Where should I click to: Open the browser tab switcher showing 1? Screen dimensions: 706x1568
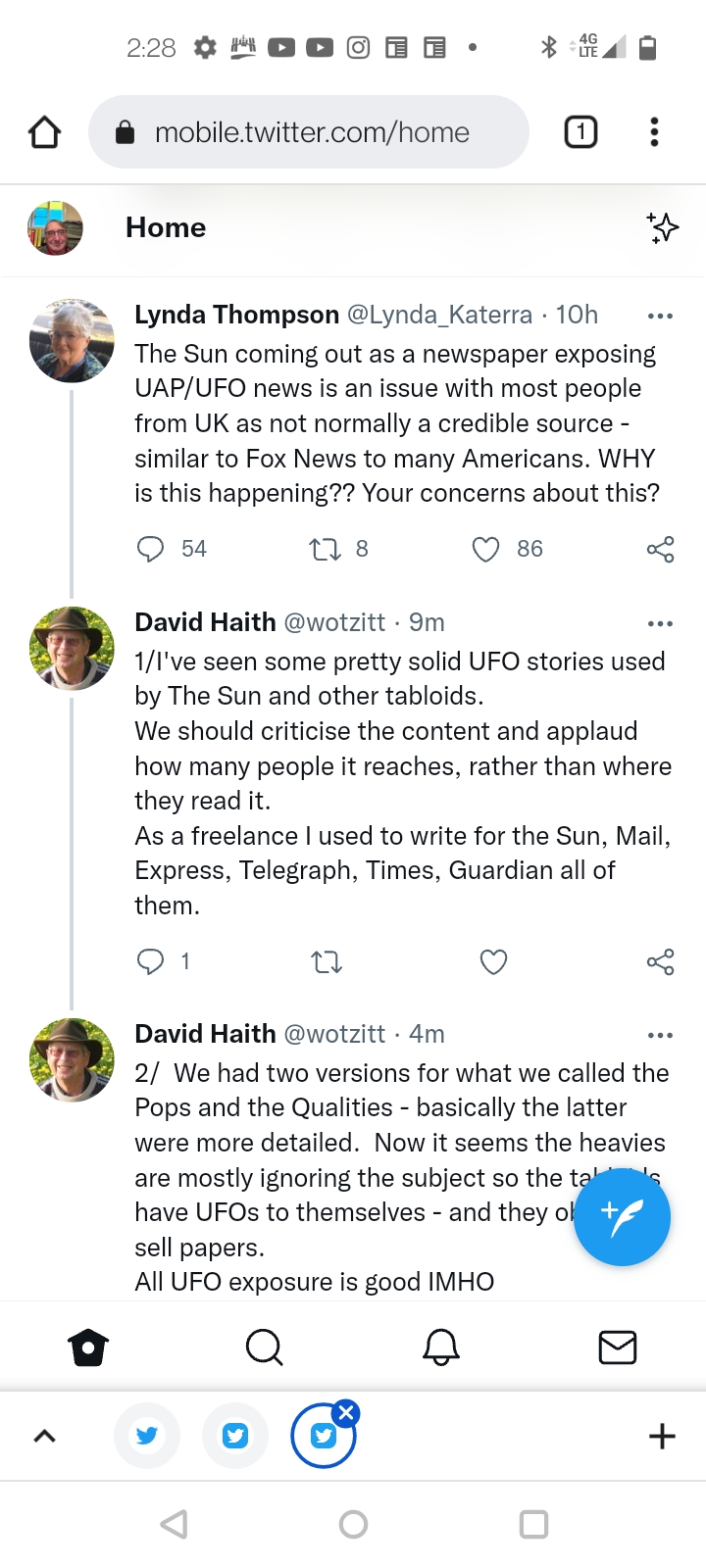580,131
